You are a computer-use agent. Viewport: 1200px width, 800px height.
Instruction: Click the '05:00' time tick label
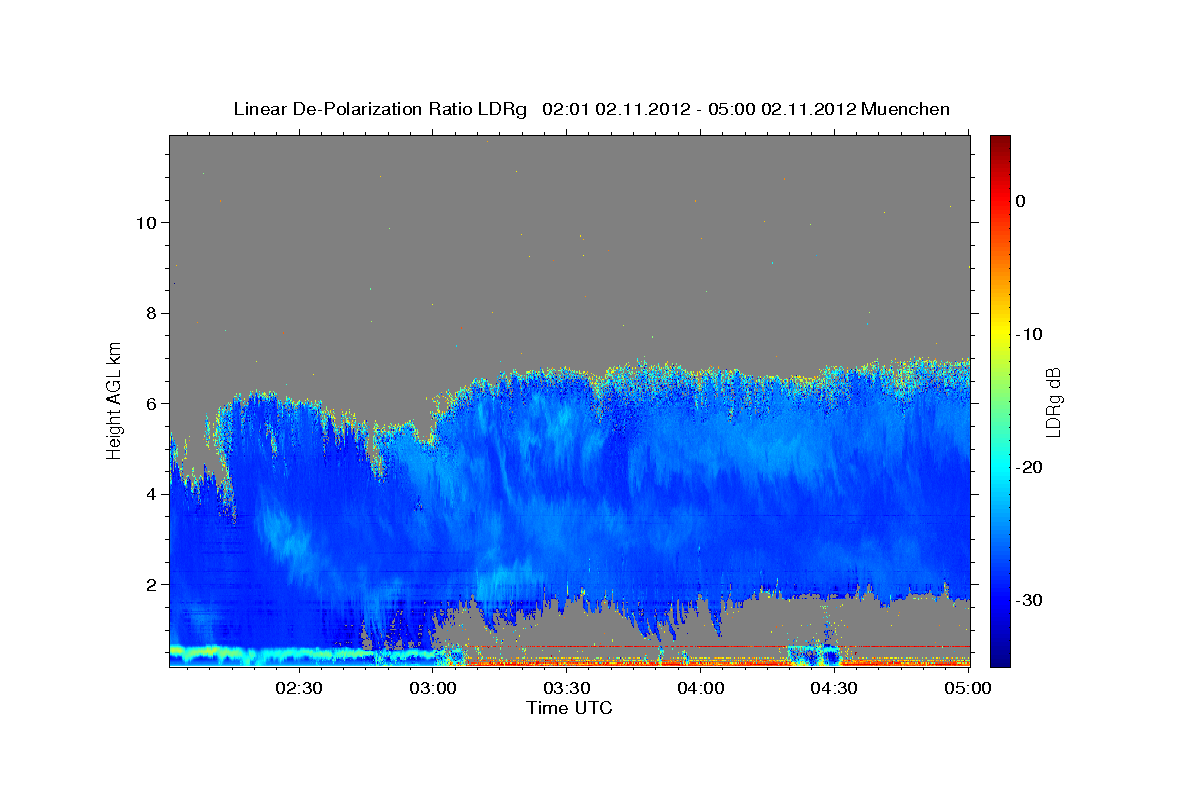pos(968,689)
